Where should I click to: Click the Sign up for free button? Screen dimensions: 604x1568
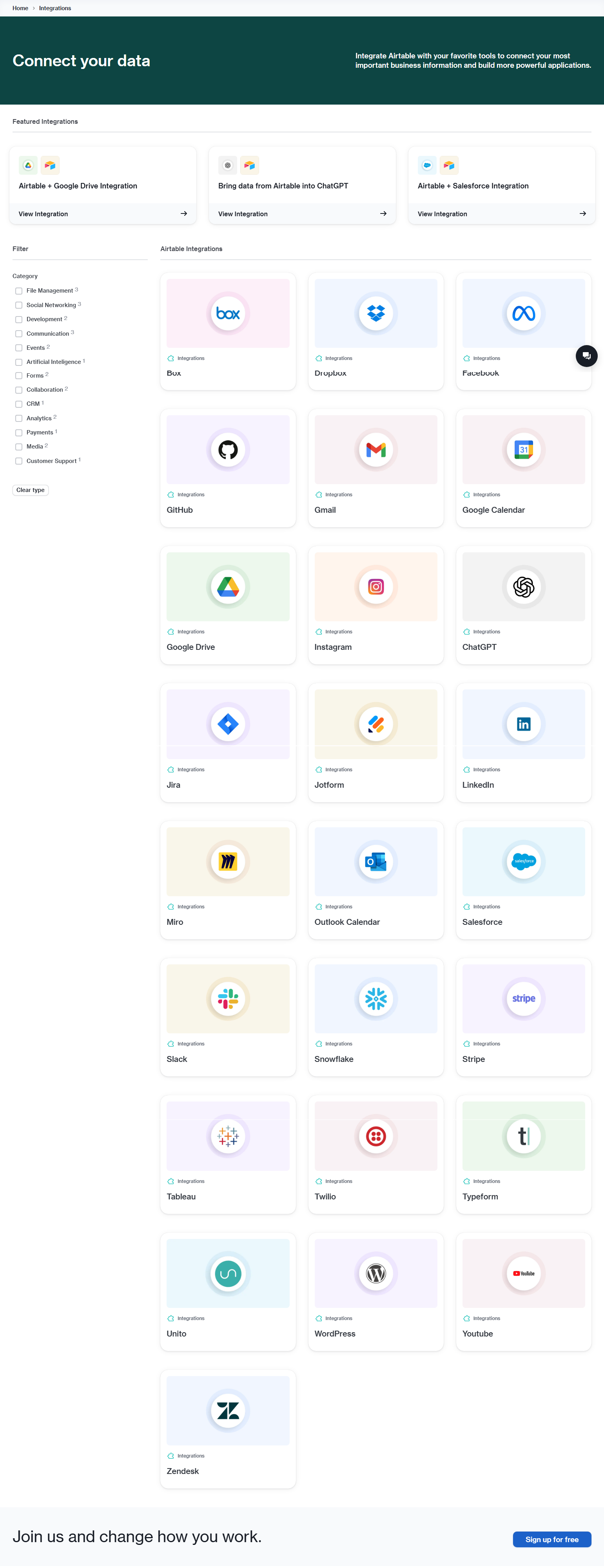coord(551,1539)
